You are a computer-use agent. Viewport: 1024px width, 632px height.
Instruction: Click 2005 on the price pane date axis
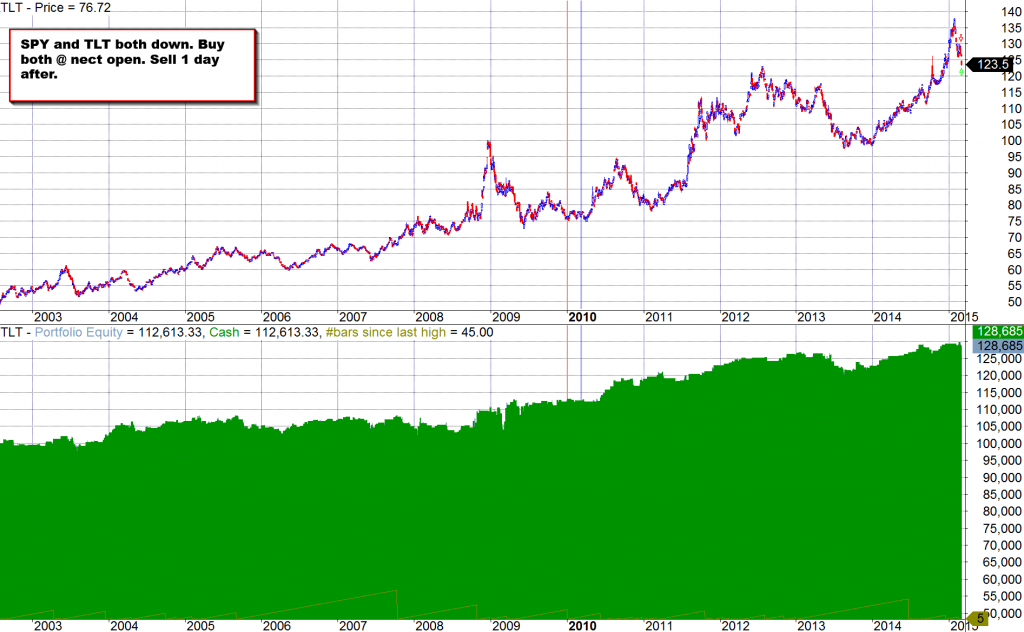pos(200,317)
